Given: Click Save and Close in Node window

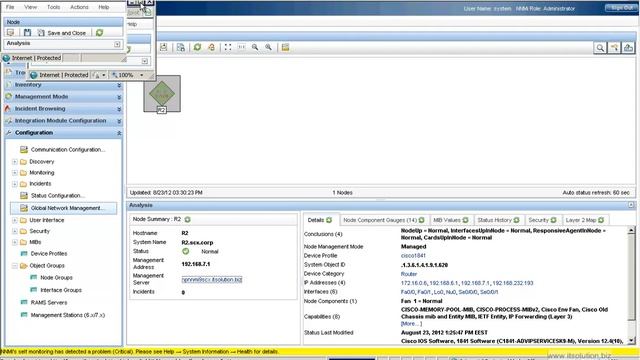Looking at the screenshot, I should pyautogui.click(x=62, y=33).
